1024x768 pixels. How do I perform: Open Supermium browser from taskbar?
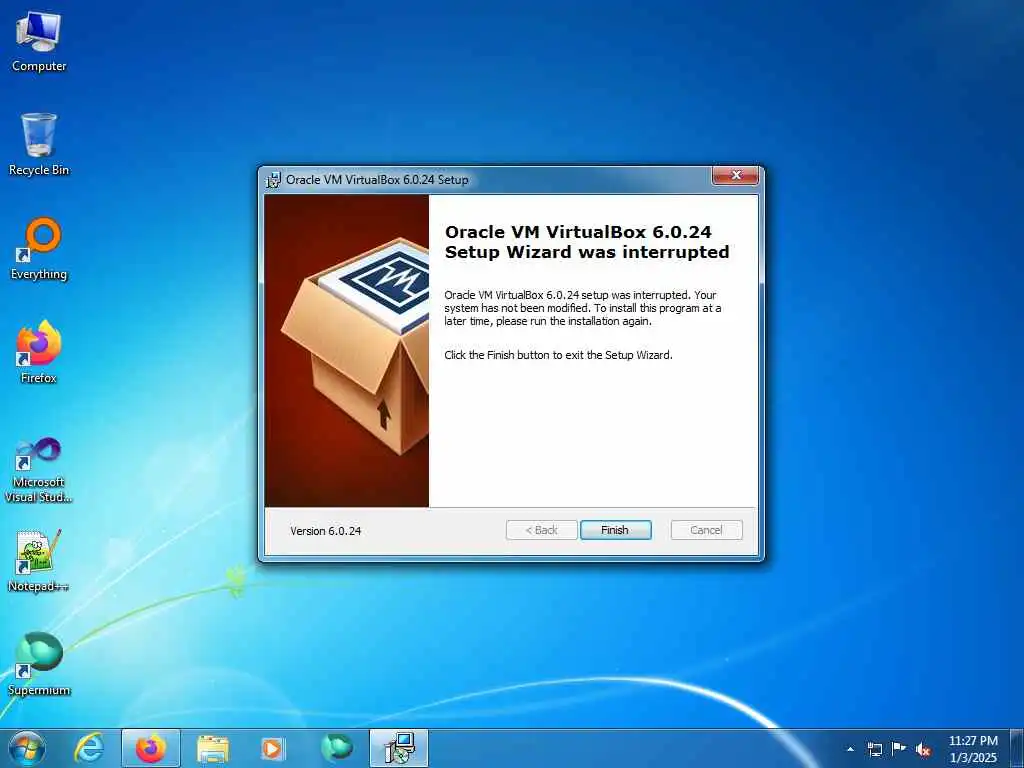point(336,748)
